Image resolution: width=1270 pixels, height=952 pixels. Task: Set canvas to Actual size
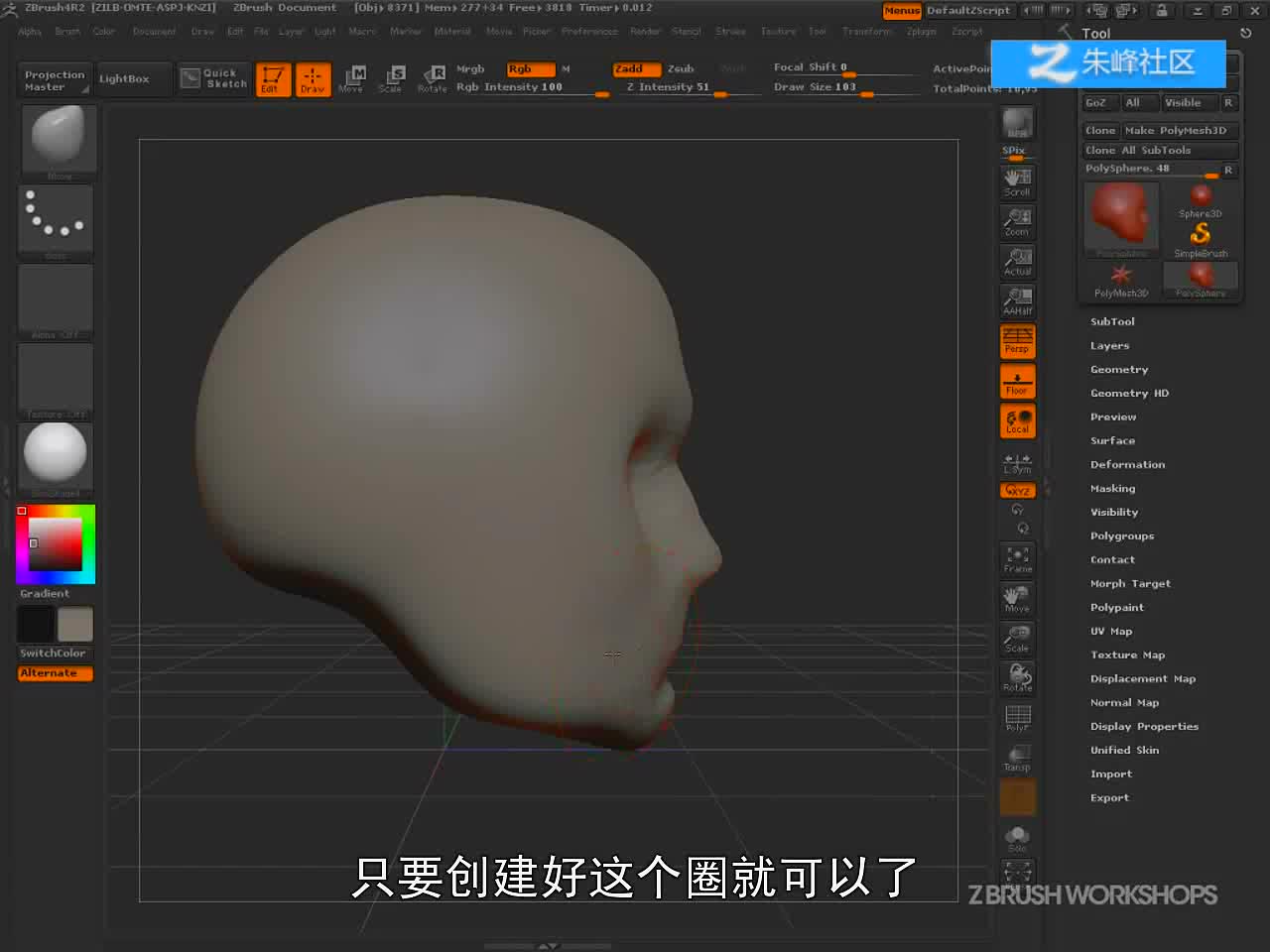click(1018, 262)
